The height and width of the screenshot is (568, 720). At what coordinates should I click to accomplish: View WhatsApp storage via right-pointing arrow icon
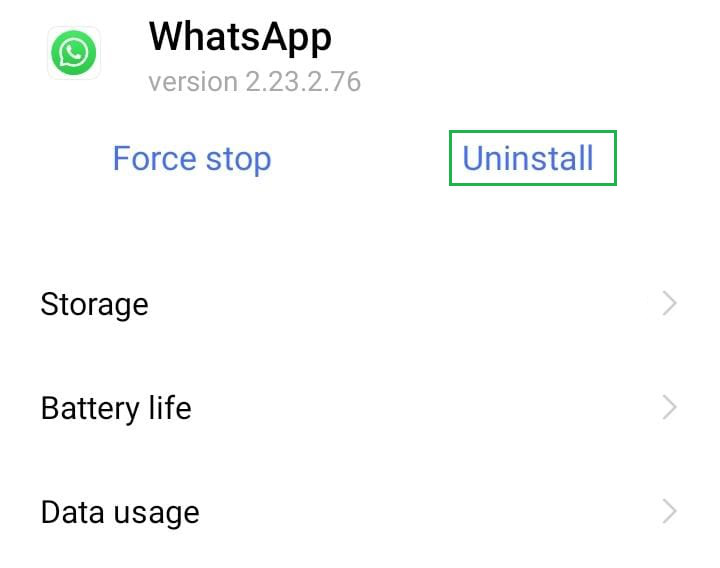pyautogui.click(x=669, y=304)
